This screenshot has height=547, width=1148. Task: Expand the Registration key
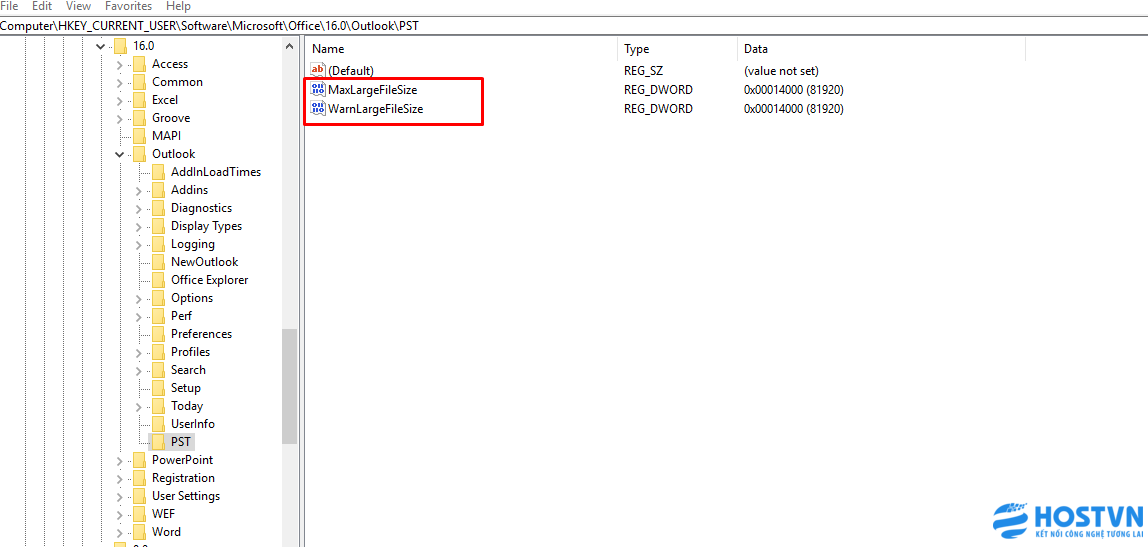point(119,479)
